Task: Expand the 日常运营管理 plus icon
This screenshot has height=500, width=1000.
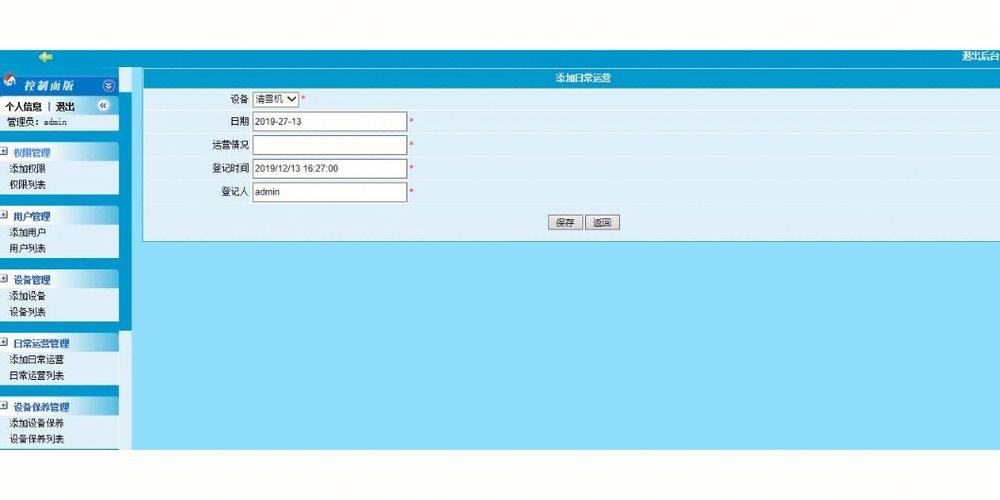Action: (x=4, y=342)
